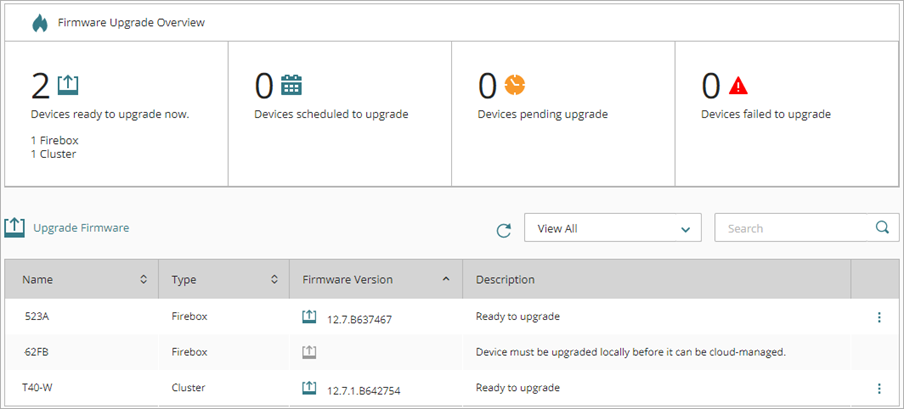The width and height of the screenshot is (904, 409).
Task: Click the Ready to upgrade text in the T40-W row
Action: (x=518, y=388)
